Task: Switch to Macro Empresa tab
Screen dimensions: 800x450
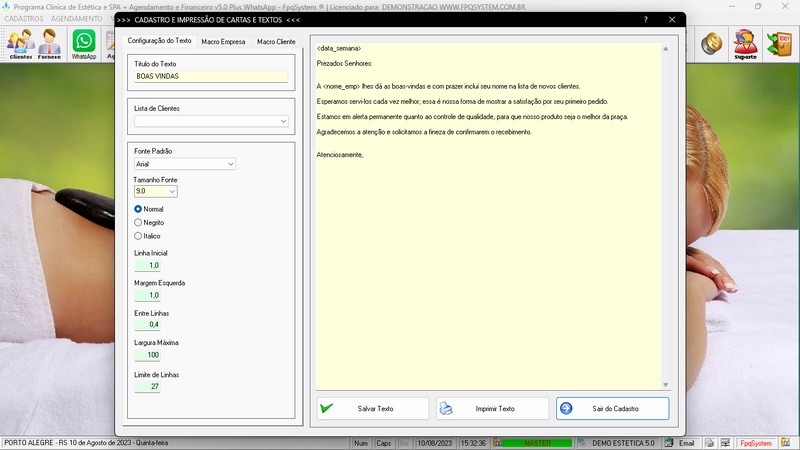Action: click(223, 41)
